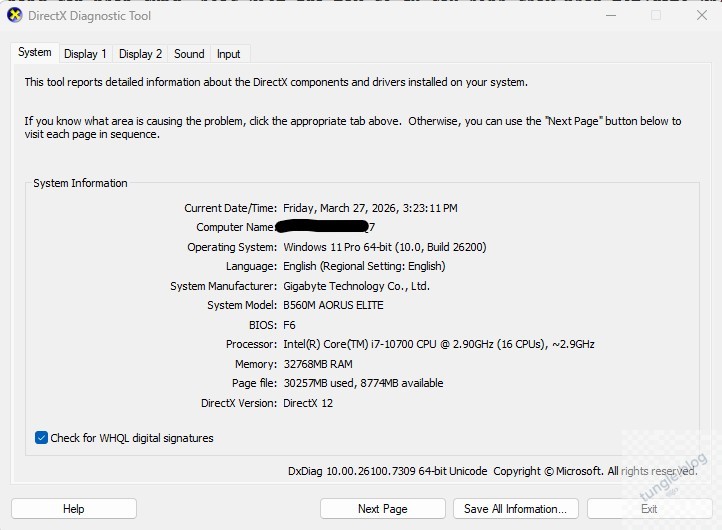
Task: Click Gigabyte Technology Co., Ltd. text
Action: point(356,286)
